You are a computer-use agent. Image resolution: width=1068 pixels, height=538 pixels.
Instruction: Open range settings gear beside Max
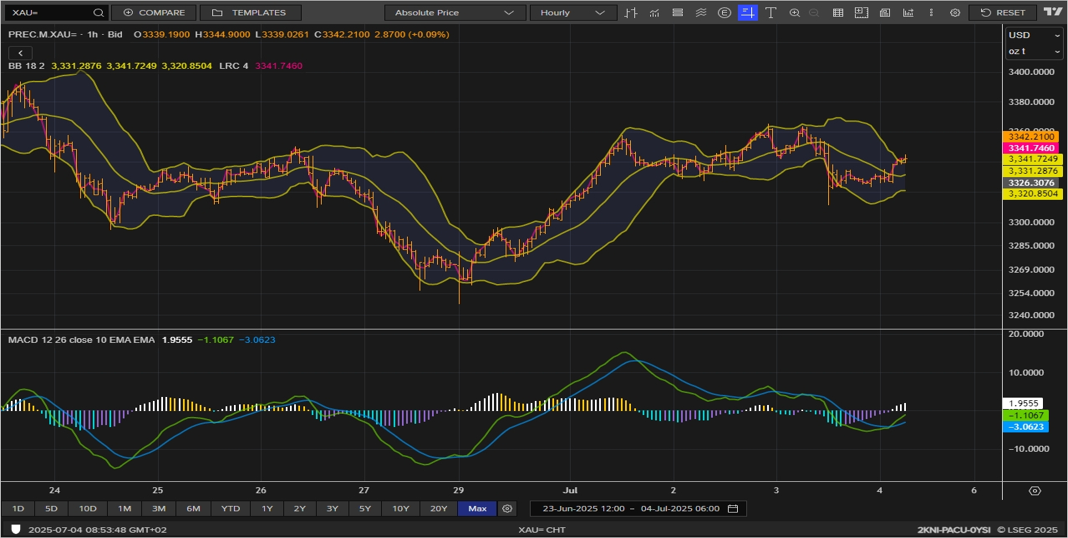(x=507, y=509)
